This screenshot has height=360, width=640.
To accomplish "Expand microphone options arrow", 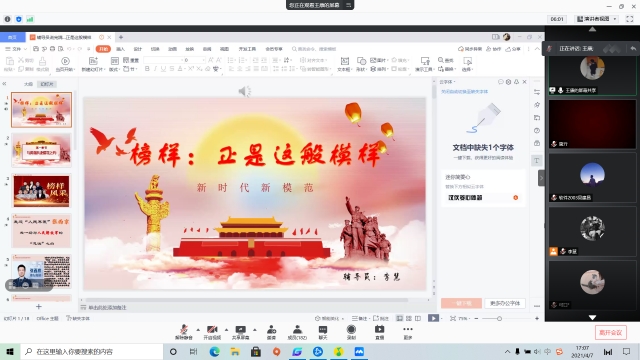I will (198, 329).
